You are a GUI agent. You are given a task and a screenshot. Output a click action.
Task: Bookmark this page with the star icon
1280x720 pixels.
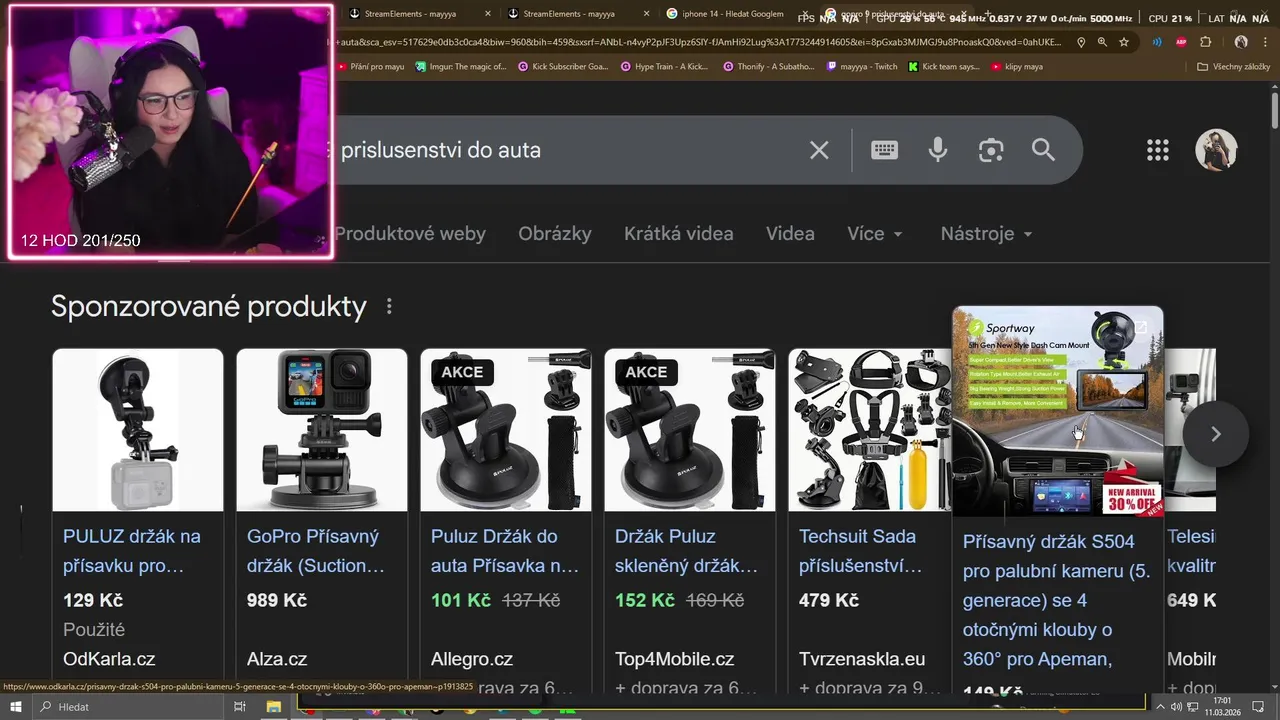[1124, 42]
